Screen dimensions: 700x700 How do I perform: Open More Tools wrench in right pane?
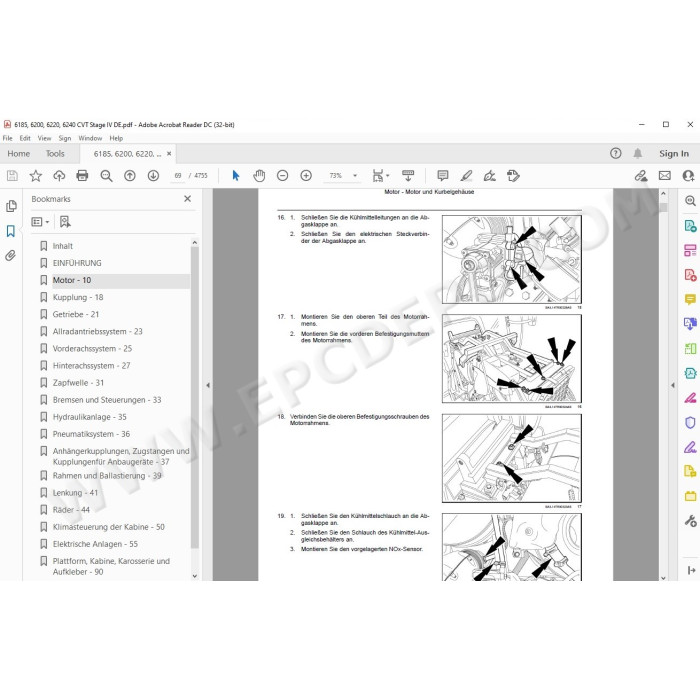pyautogui.click(x=690, y=521)
